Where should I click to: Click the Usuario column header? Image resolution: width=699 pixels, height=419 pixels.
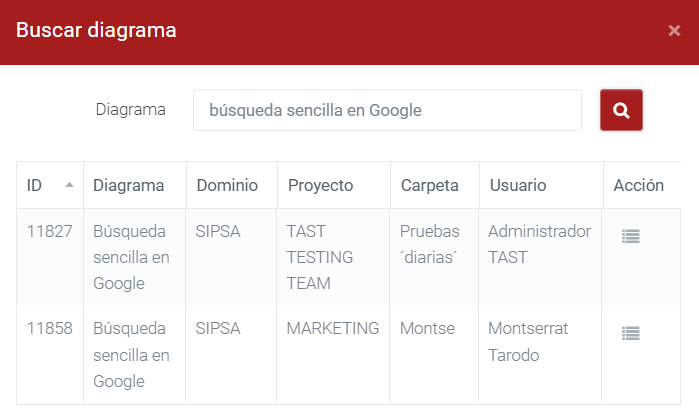coord(518,185)
